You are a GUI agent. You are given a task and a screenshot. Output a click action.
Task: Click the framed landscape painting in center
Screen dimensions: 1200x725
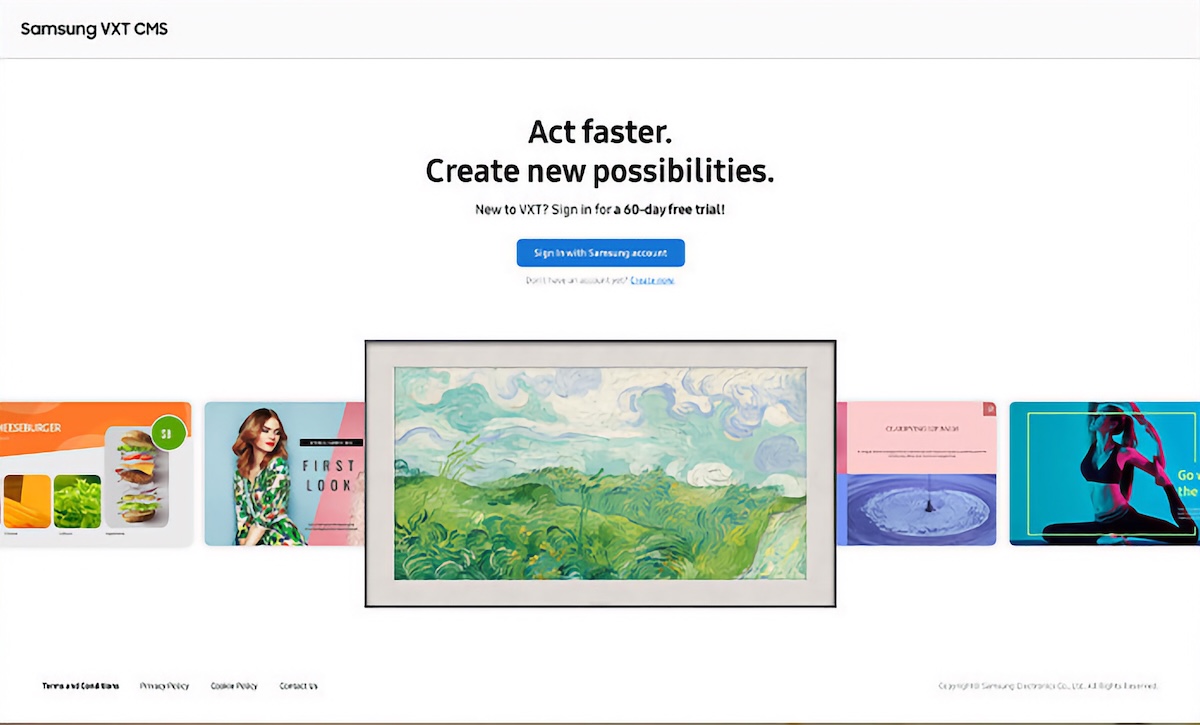[x=600, y=473]
